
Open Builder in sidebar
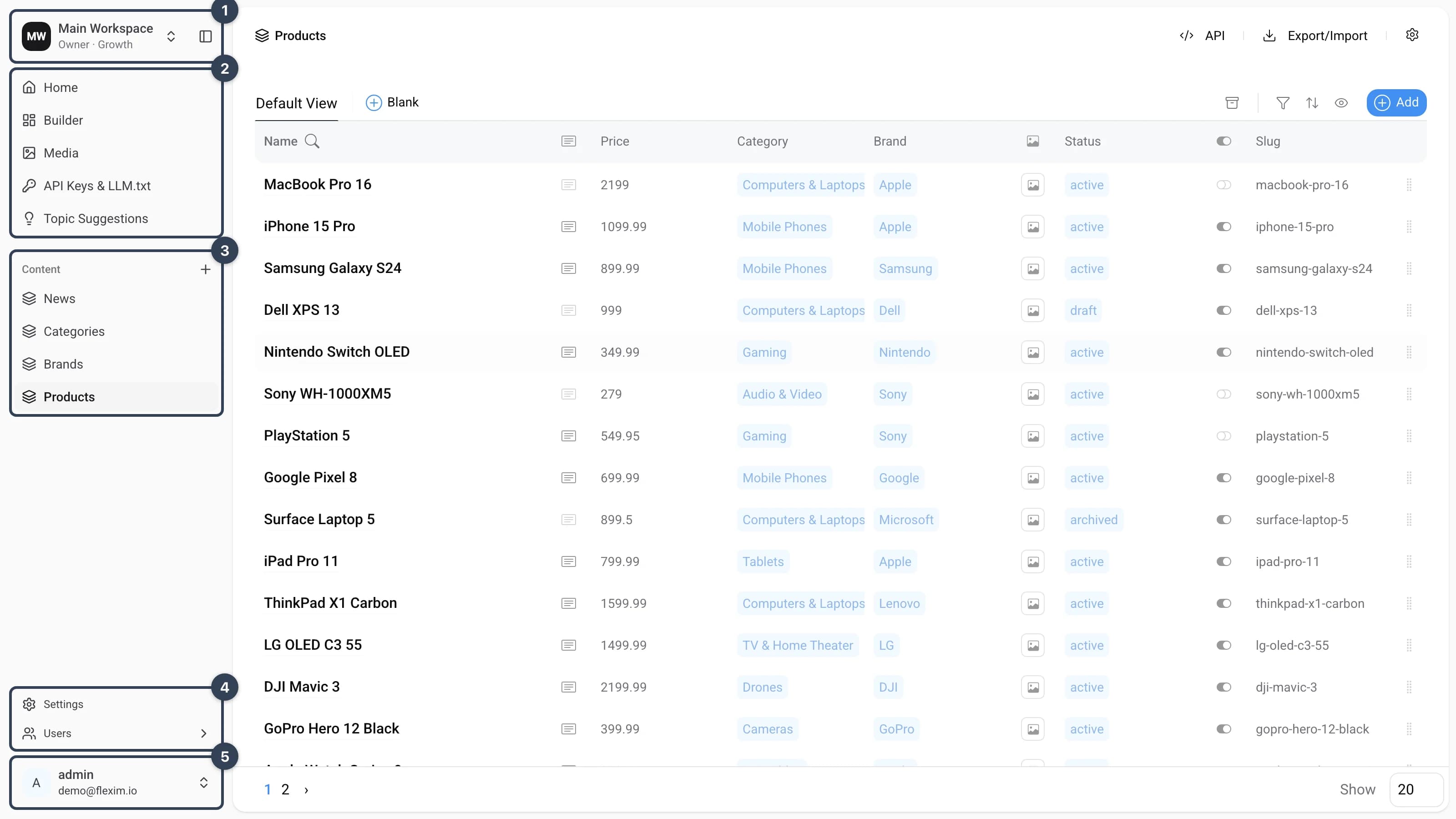point(116,121)
